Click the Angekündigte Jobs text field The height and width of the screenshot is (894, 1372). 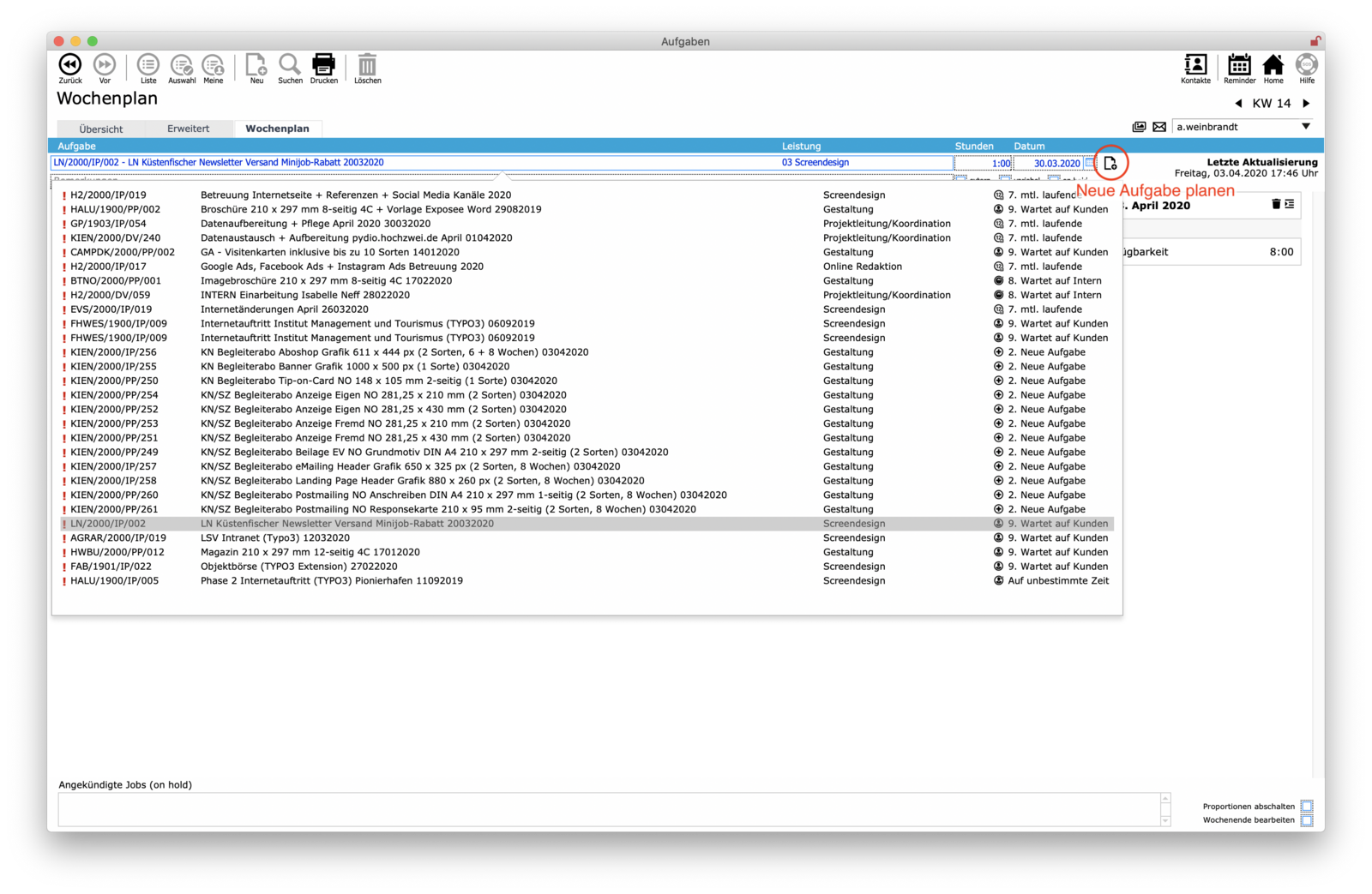[608, 810]
